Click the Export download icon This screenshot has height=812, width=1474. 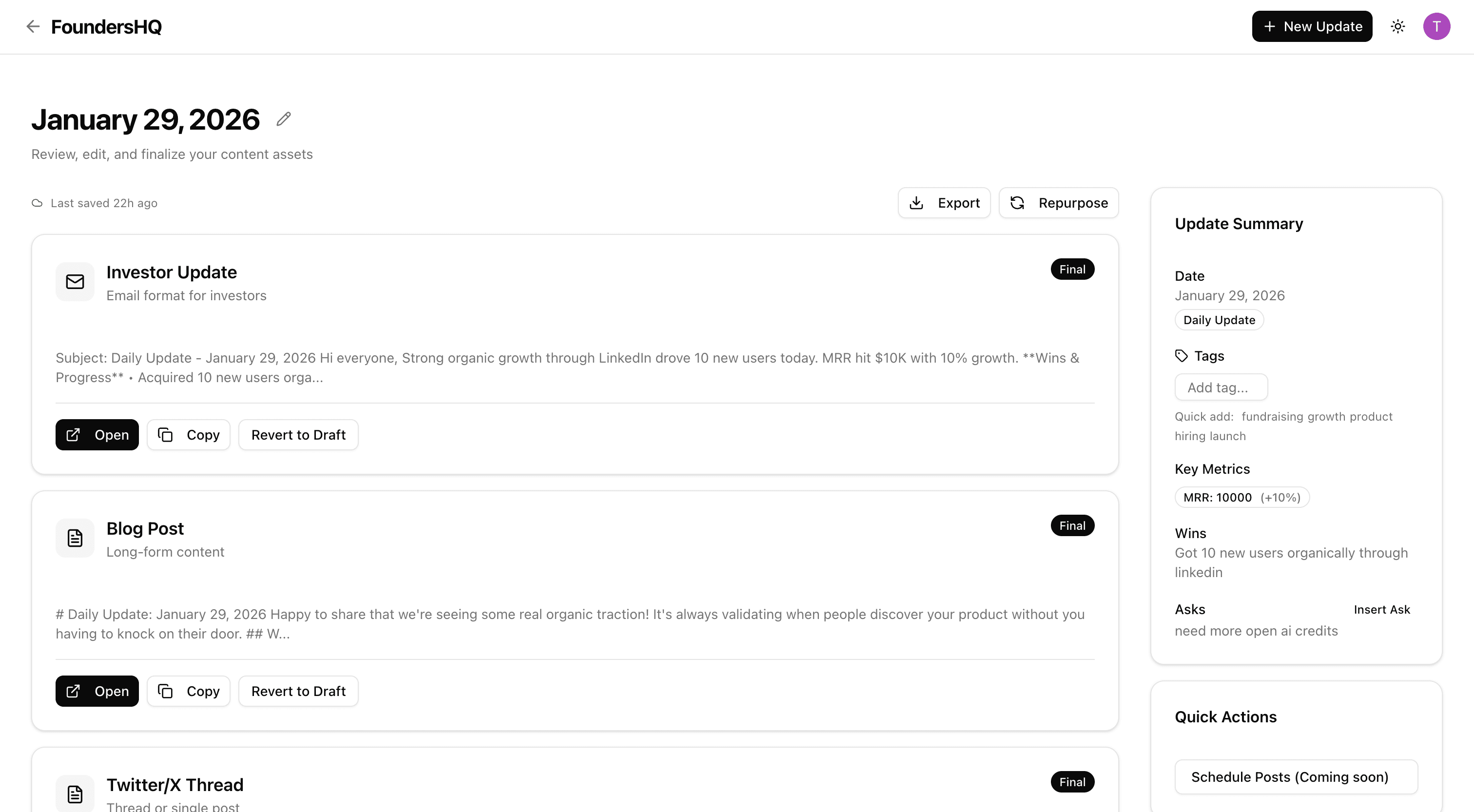pyautogui.click(x=917, y=203)
